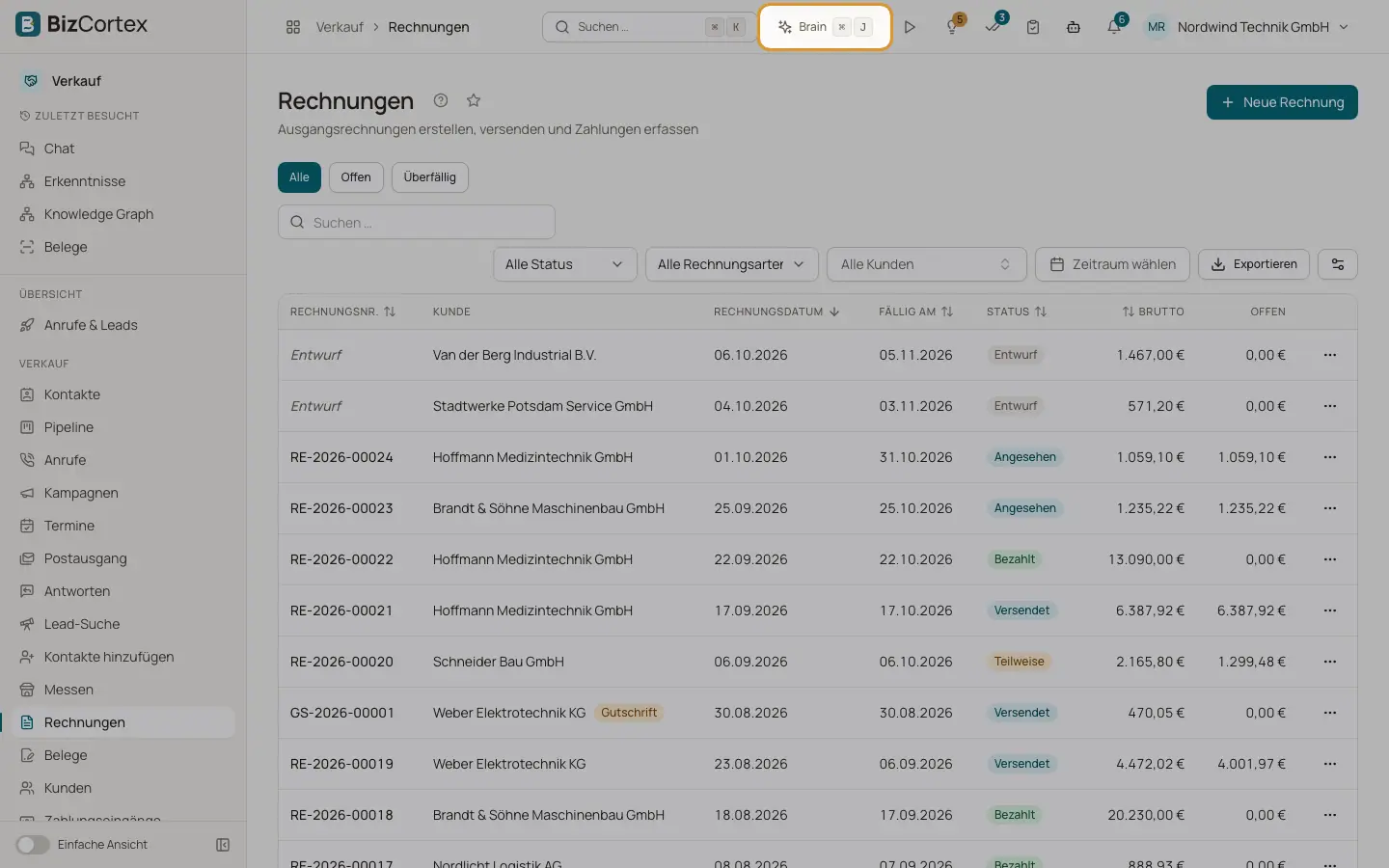Collapse the sidebar with the panel icon
Image resolution: width=1389 pixels, height=868 pixels.
tap(223, 845)
